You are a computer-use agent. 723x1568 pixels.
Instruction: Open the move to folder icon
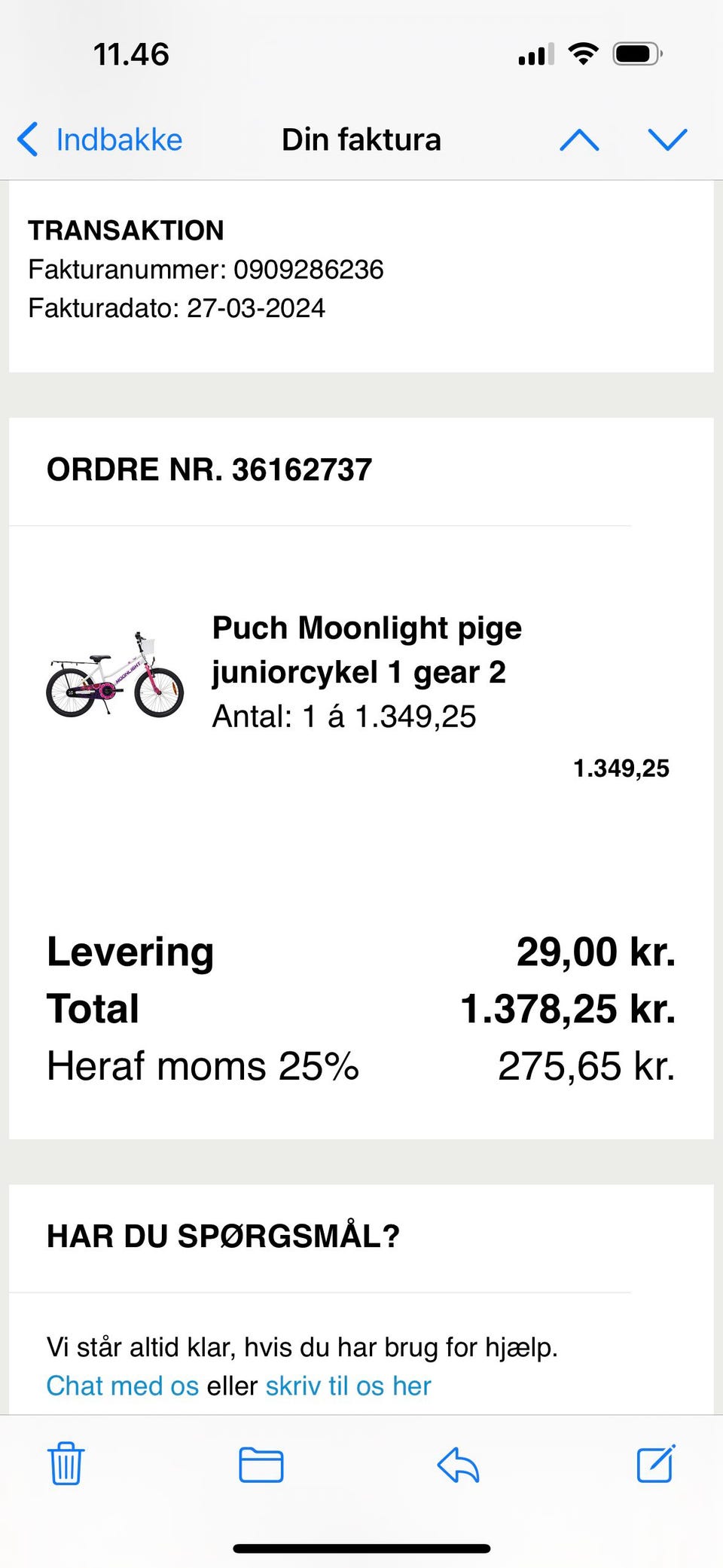(x=261, y=1465)
